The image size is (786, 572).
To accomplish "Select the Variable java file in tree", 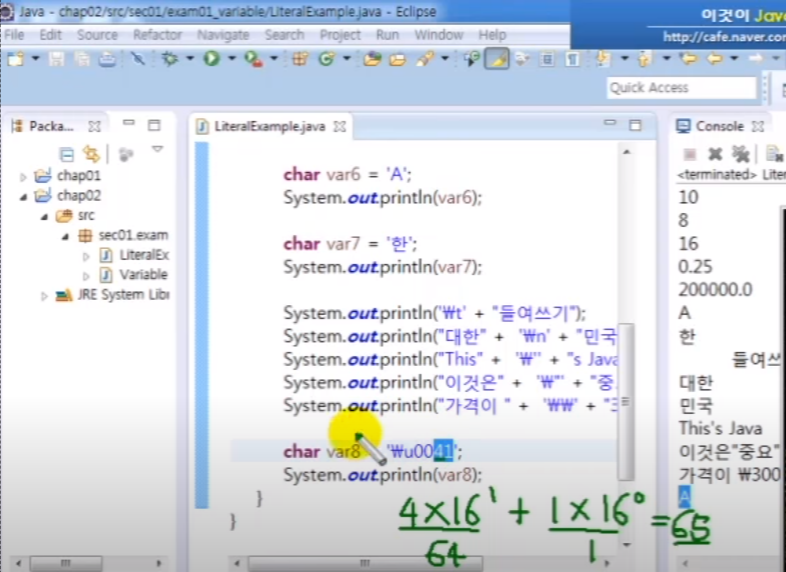I will click(x=143, y=275).
